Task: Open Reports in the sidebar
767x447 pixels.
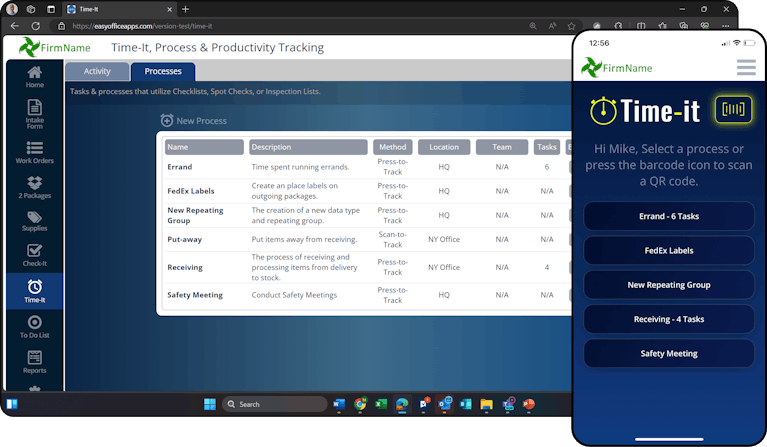Action: tap(34, 362)
